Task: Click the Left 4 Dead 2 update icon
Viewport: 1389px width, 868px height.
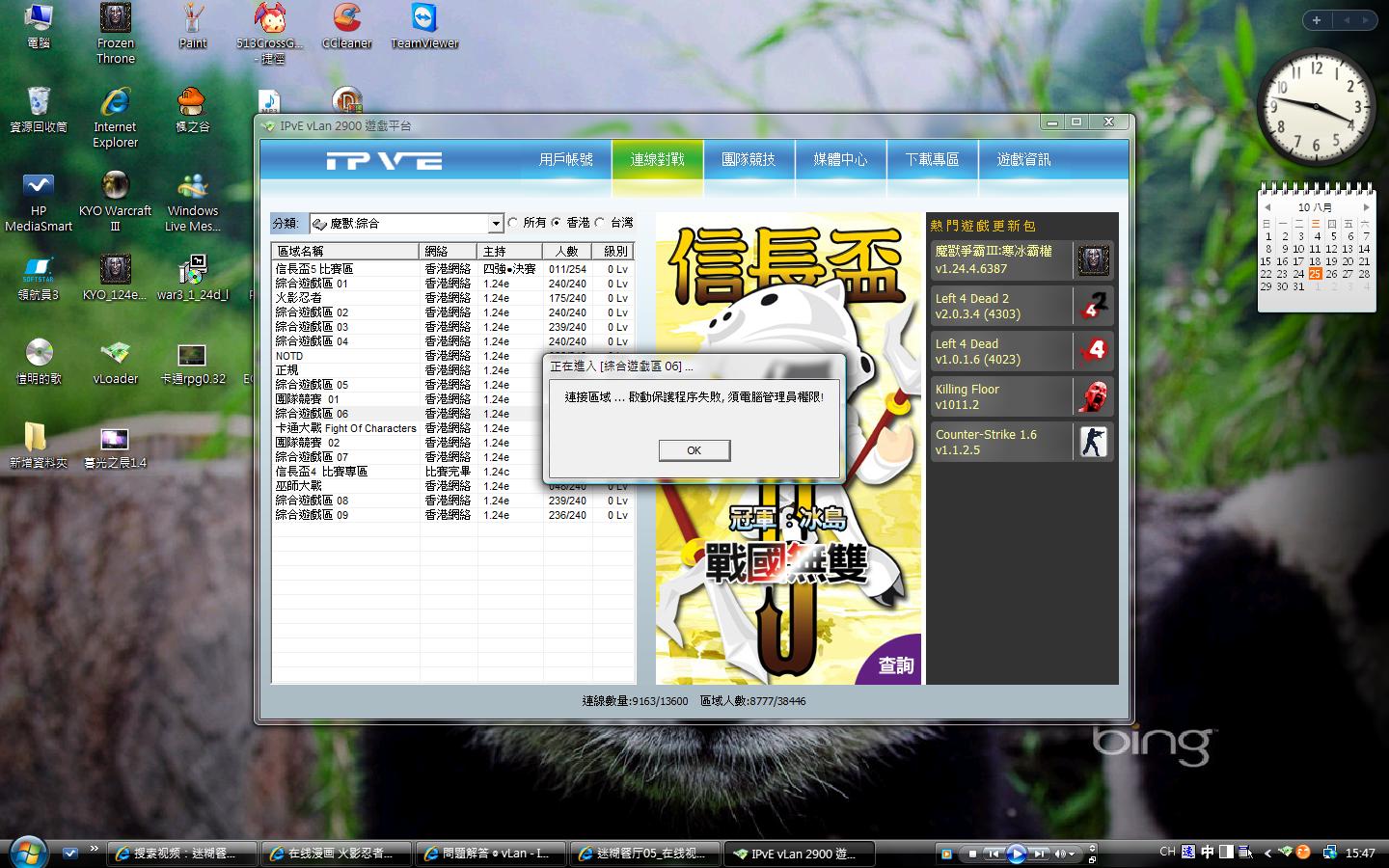Action: click(x=1093, y=306)
